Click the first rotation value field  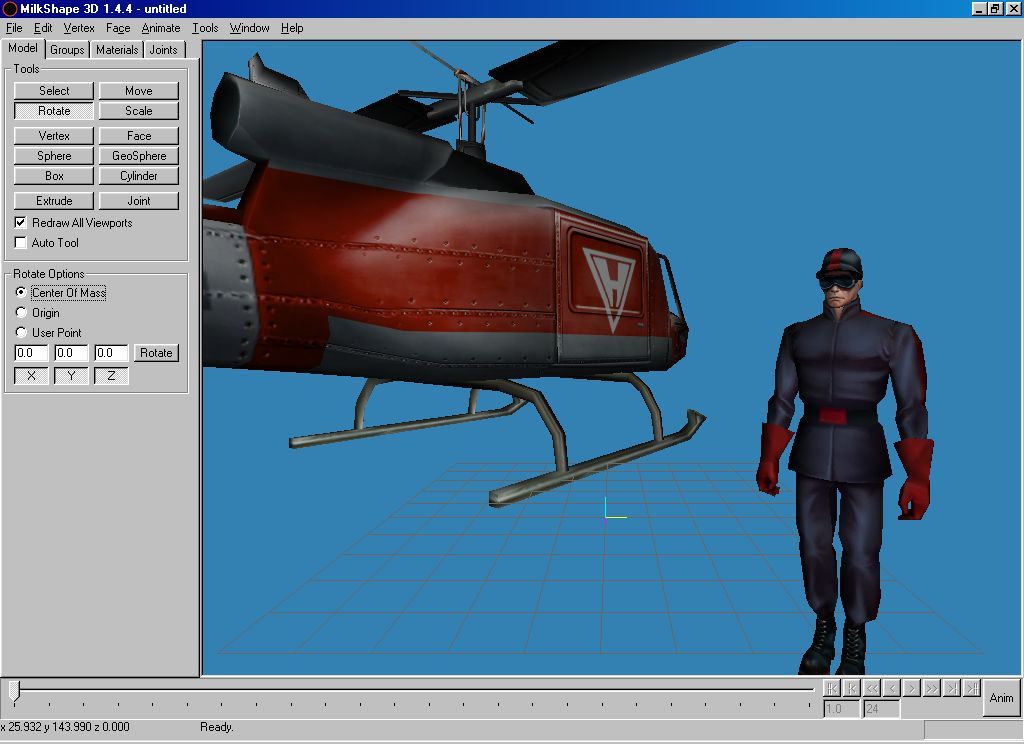31,353
